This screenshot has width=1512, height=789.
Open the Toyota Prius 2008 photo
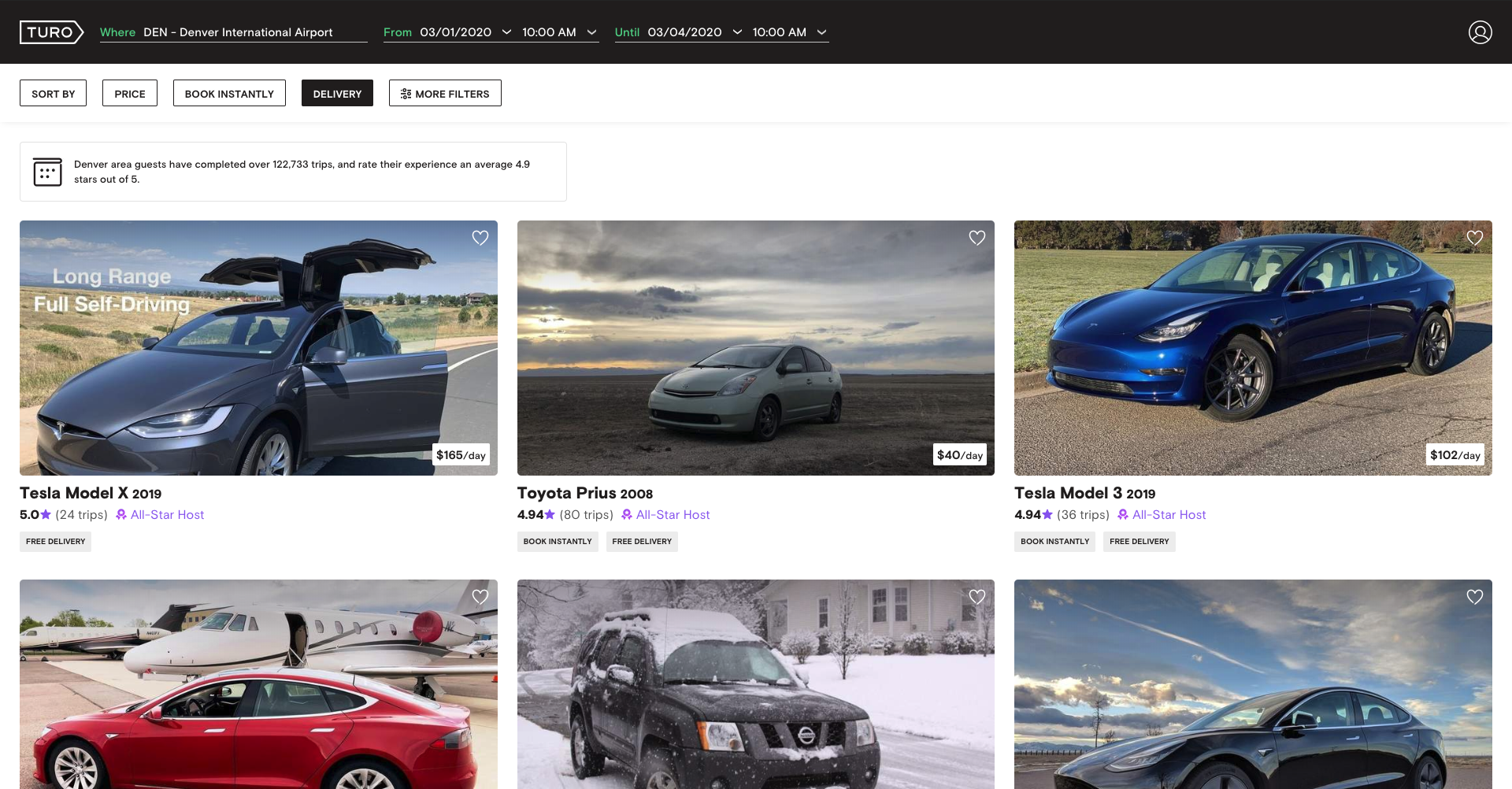tap(755, 347)
